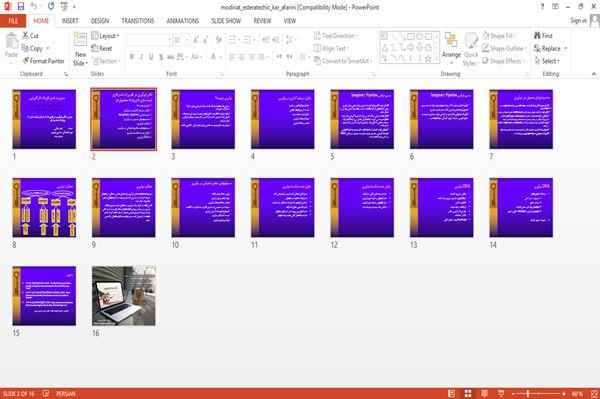Open the Shape Fill dropdown
This screenshot has width=600, height=399.
coord(500,36)
